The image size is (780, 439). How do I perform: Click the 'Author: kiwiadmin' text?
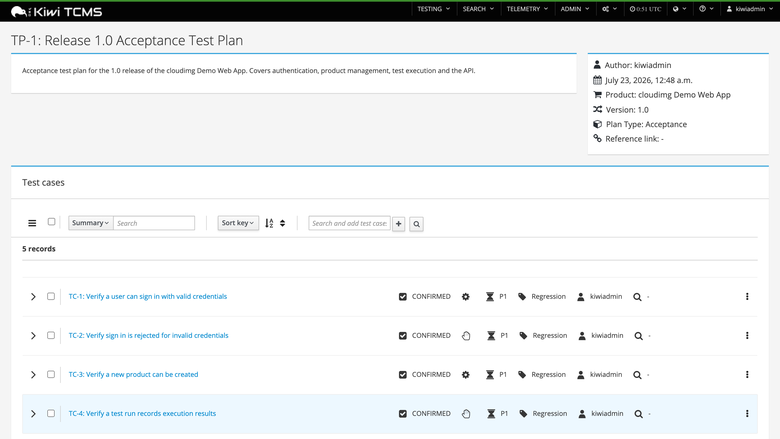tap(638, 65)
